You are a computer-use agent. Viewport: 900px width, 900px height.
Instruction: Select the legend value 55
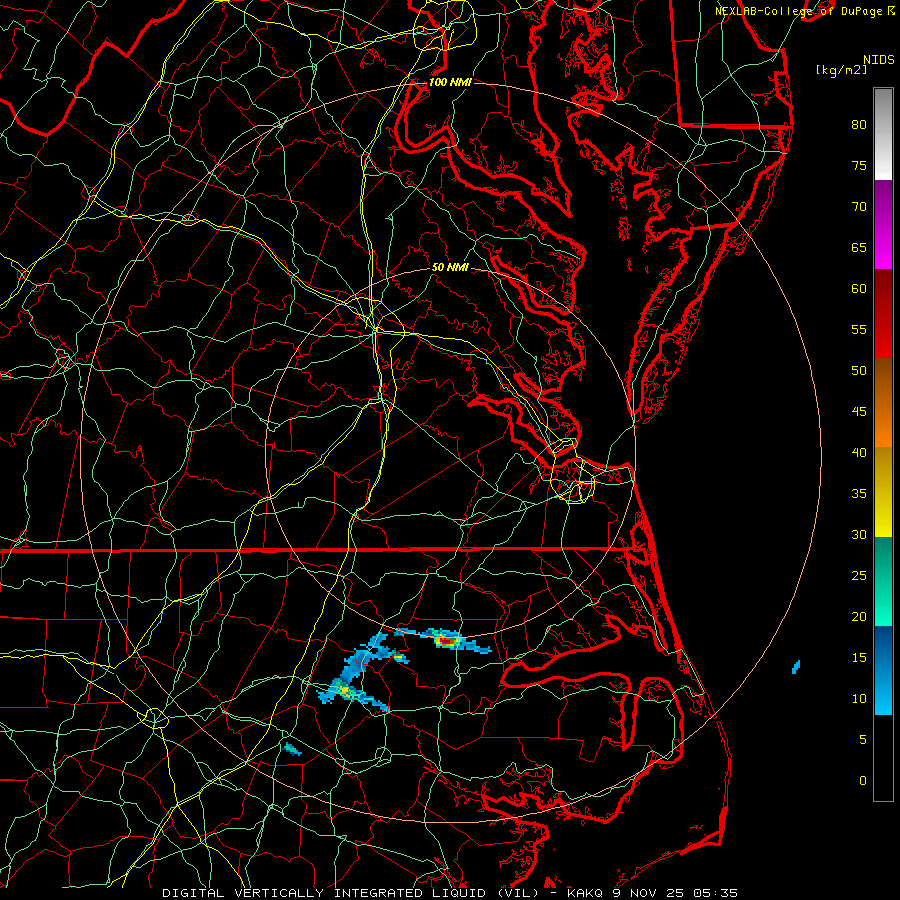point(859,329)
